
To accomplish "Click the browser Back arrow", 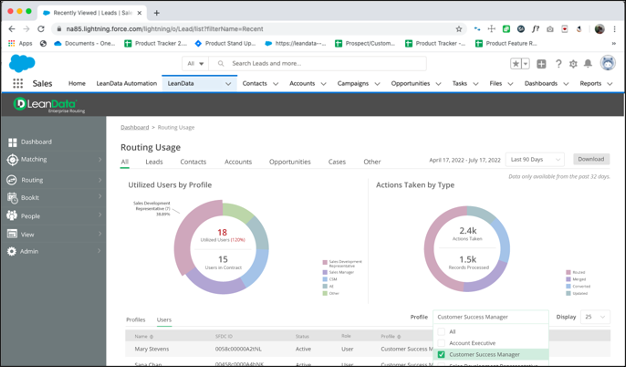I will point(12,29).
